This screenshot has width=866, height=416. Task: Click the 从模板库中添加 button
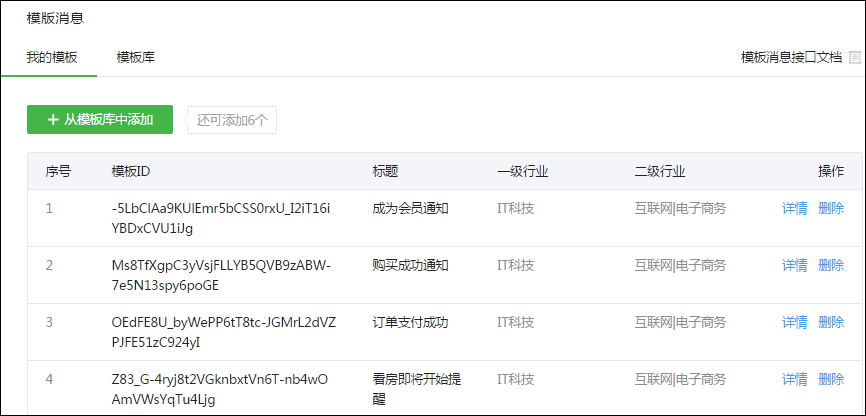click(100, 119)
